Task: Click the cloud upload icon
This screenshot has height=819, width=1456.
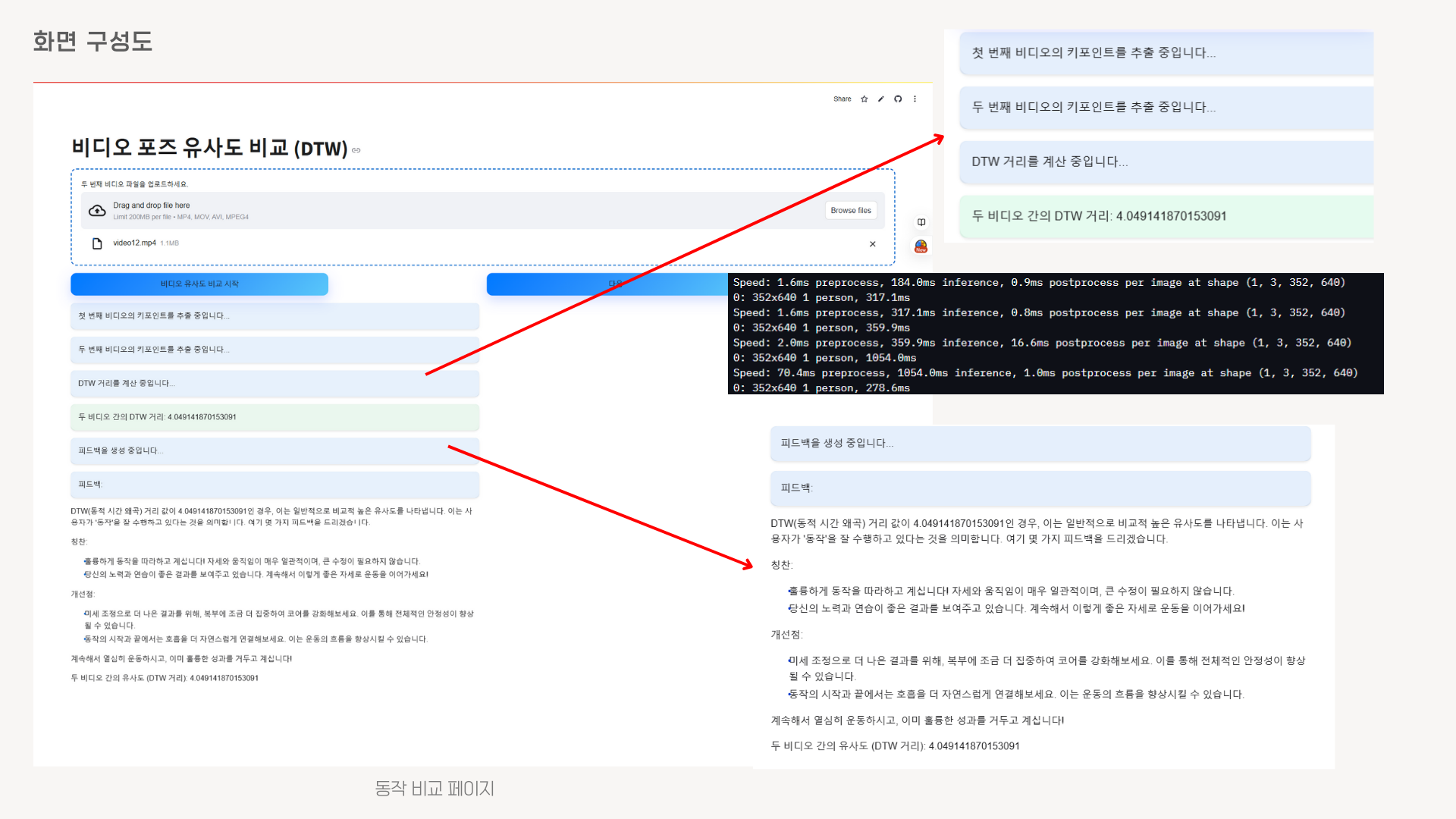Action: click(97, 211)
